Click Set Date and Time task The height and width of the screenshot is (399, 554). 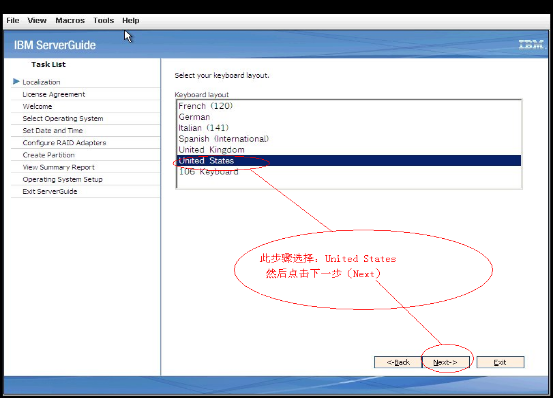53,130
